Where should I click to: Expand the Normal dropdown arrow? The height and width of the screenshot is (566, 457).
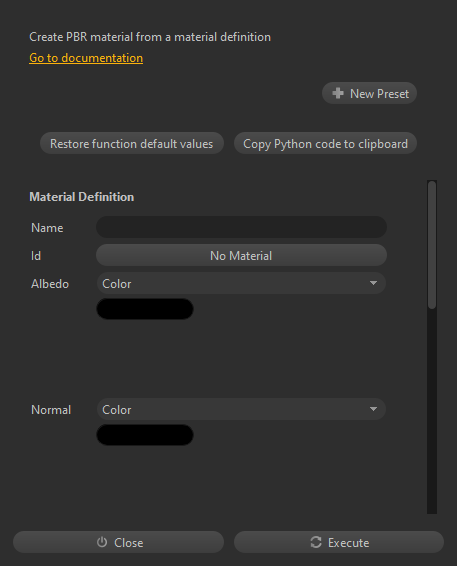374,409
